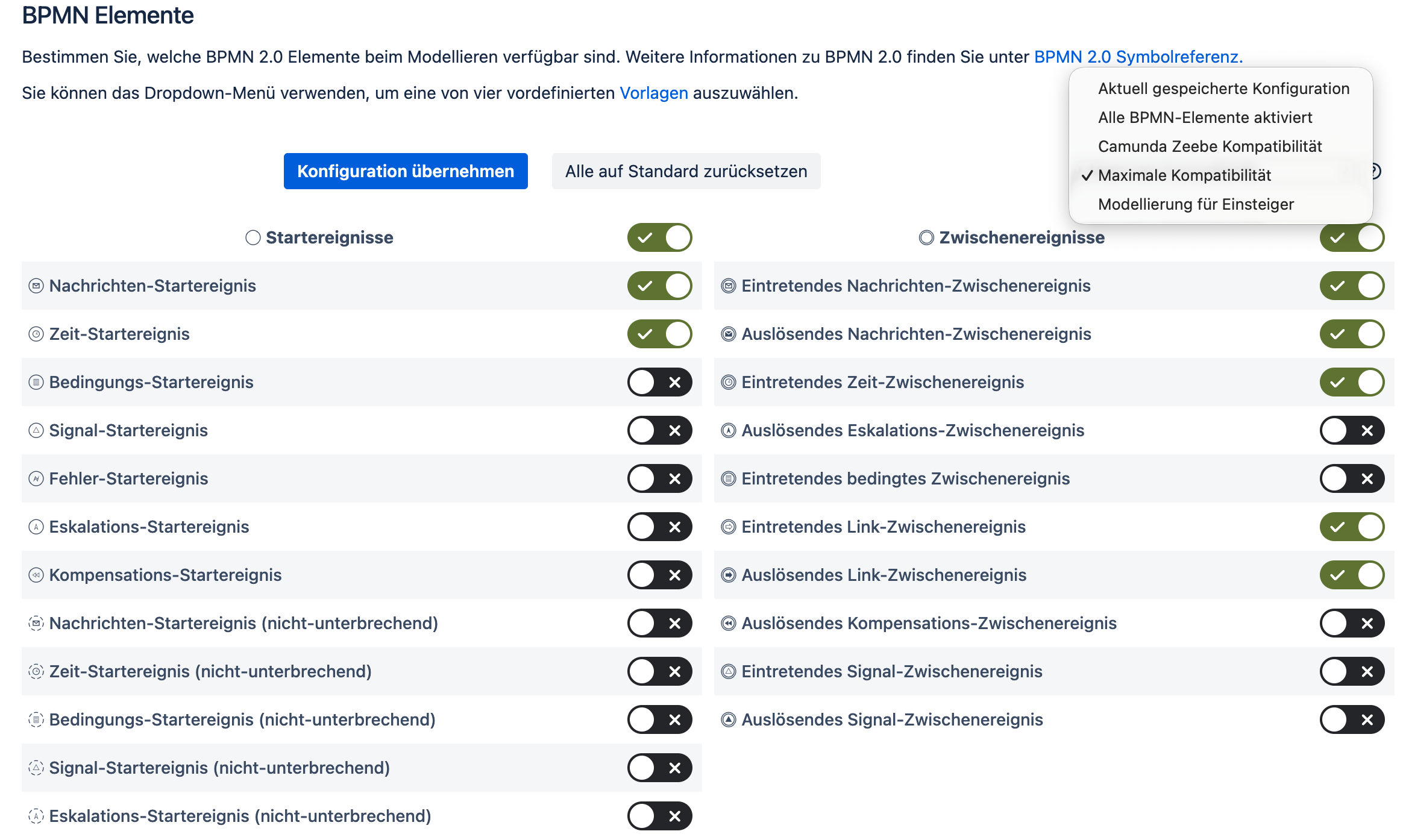Viewport: 1403px width, 840px height.
Task: Click the Zeit-Startereignis clock icon
Action: click(36, 334)
